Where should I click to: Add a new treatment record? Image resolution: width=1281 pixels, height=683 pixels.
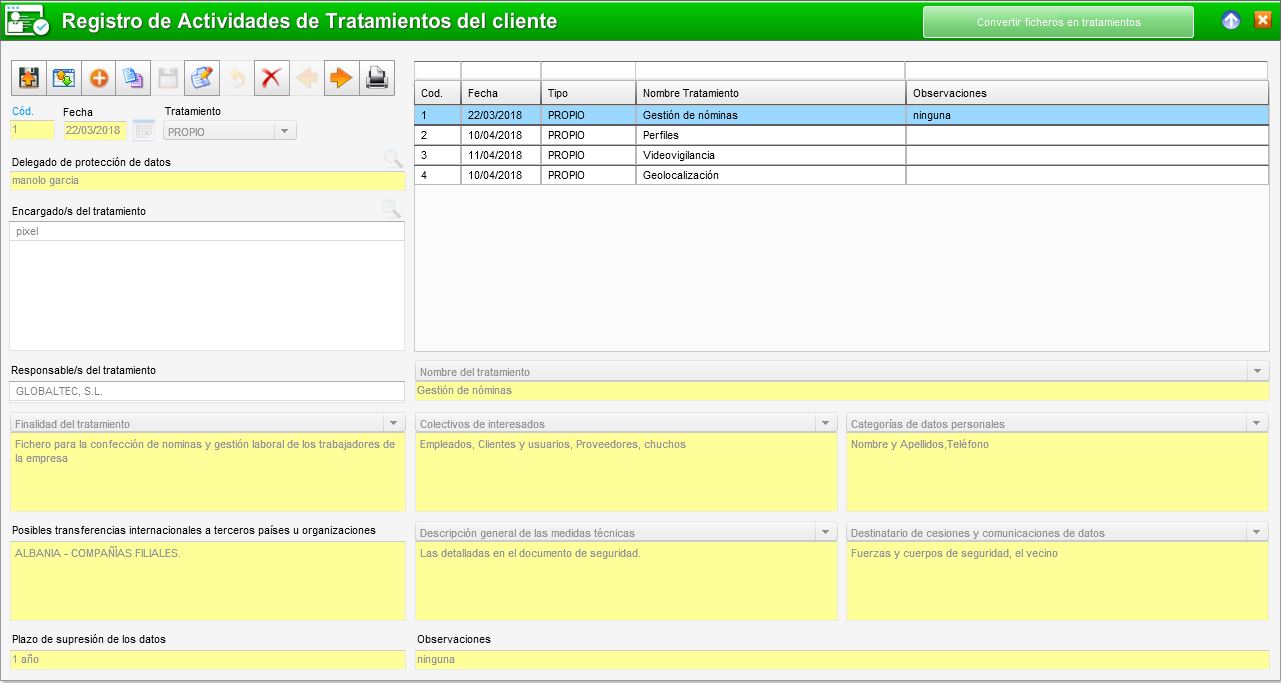(98, 77)
